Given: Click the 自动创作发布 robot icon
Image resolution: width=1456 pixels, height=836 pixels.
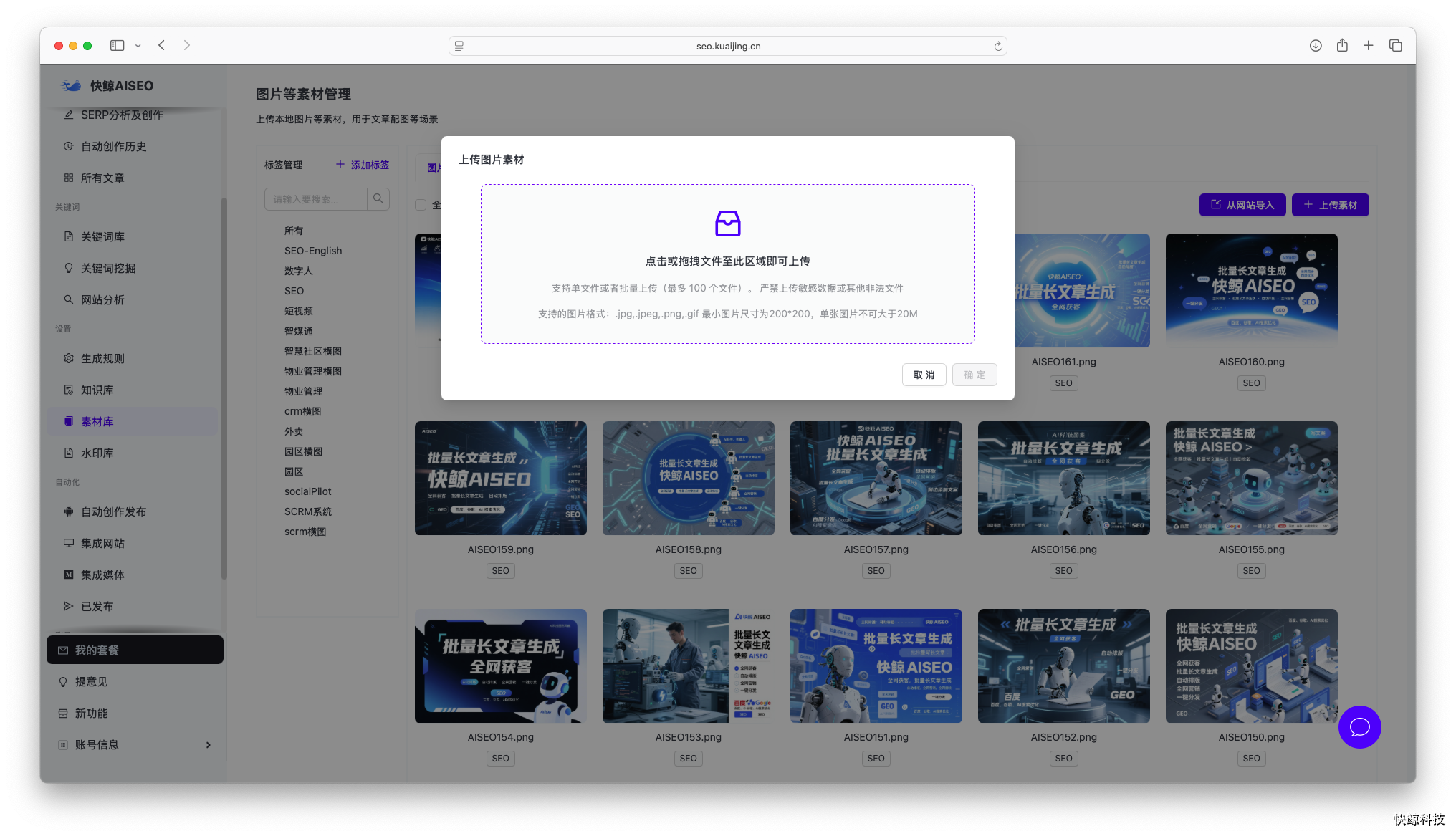Looking at the screenshot, I should click(69, 511).
